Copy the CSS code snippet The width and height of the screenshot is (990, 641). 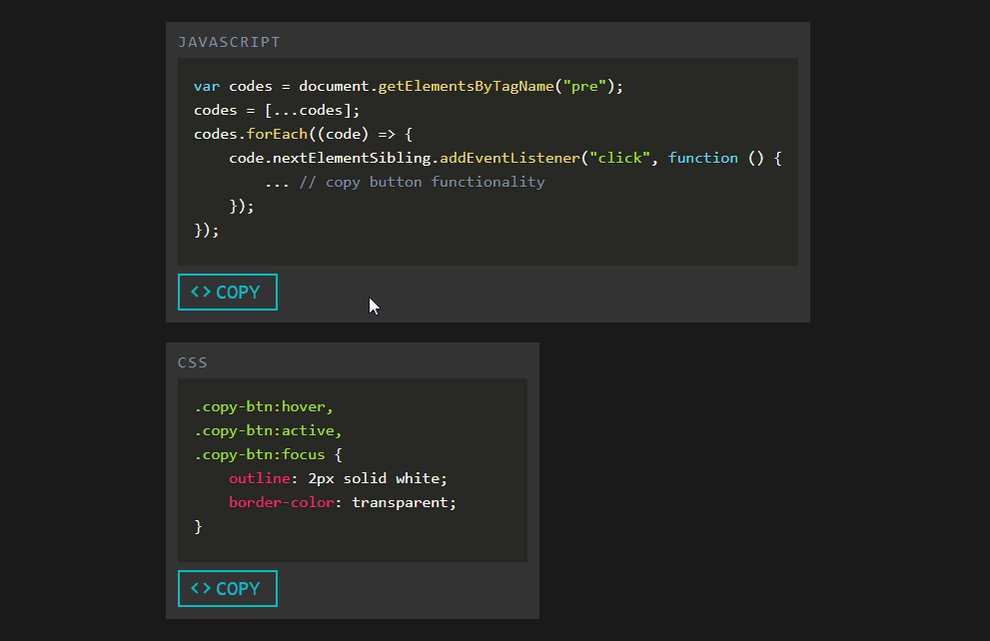tap(227, 589)
